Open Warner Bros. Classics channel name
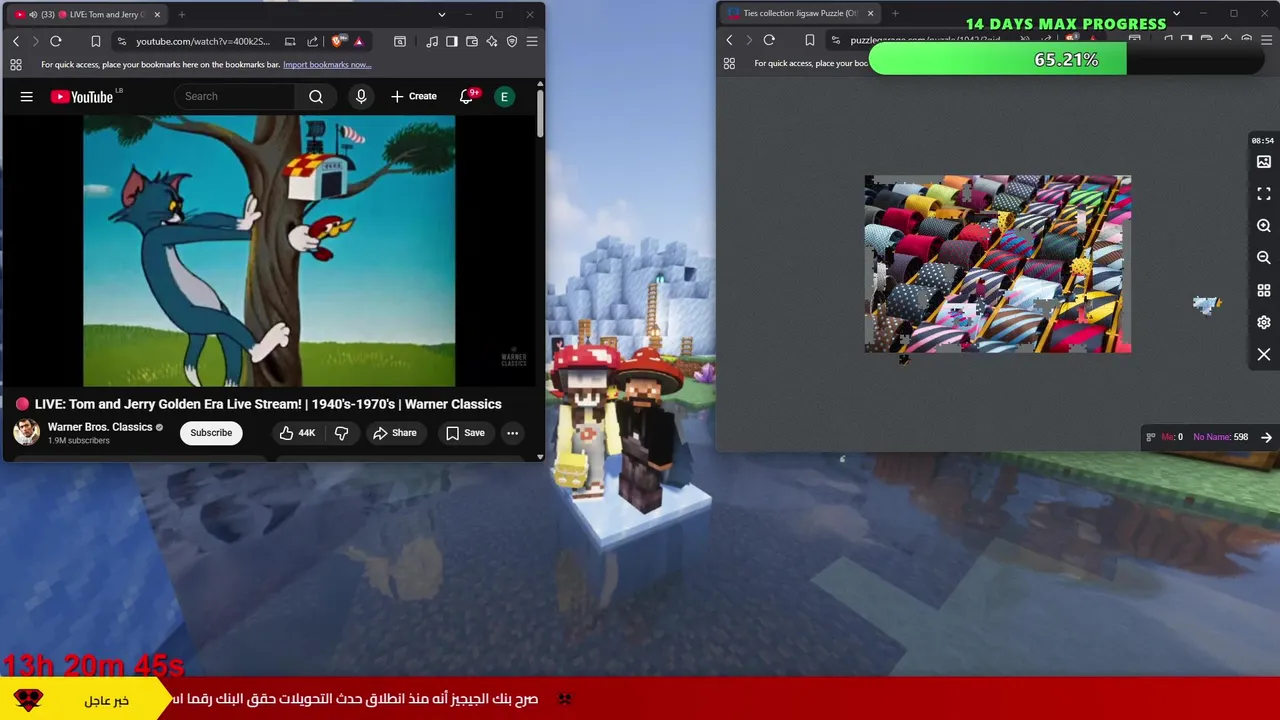This screenshot has width=1280, height=720. pos(100,427)
